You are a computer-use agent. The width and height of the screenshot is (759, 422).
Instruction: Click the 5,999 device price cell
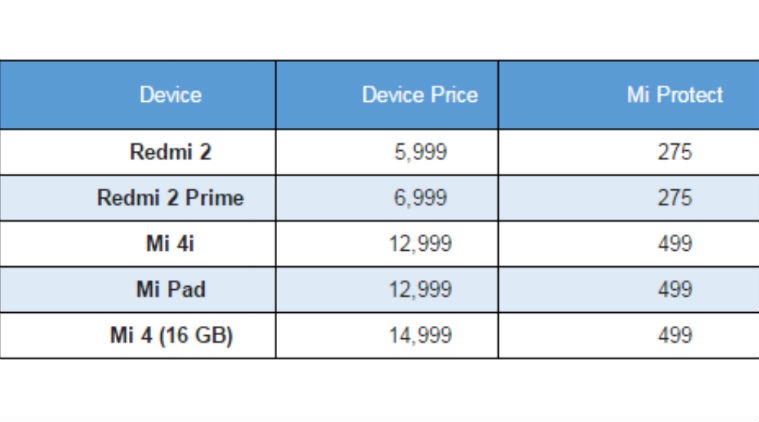[x=420, y=153]
